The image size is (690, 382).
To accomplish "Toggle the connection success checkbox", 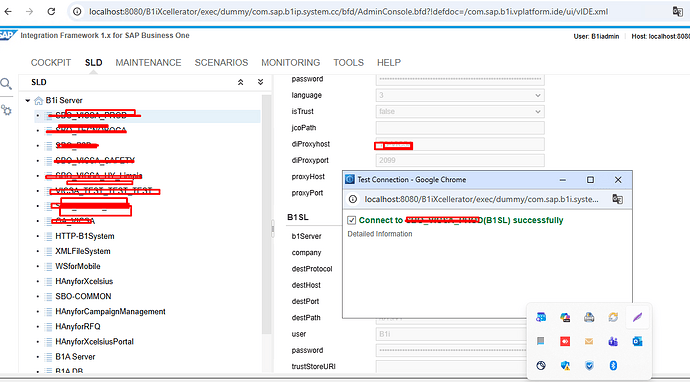I will tap(352, 220).
